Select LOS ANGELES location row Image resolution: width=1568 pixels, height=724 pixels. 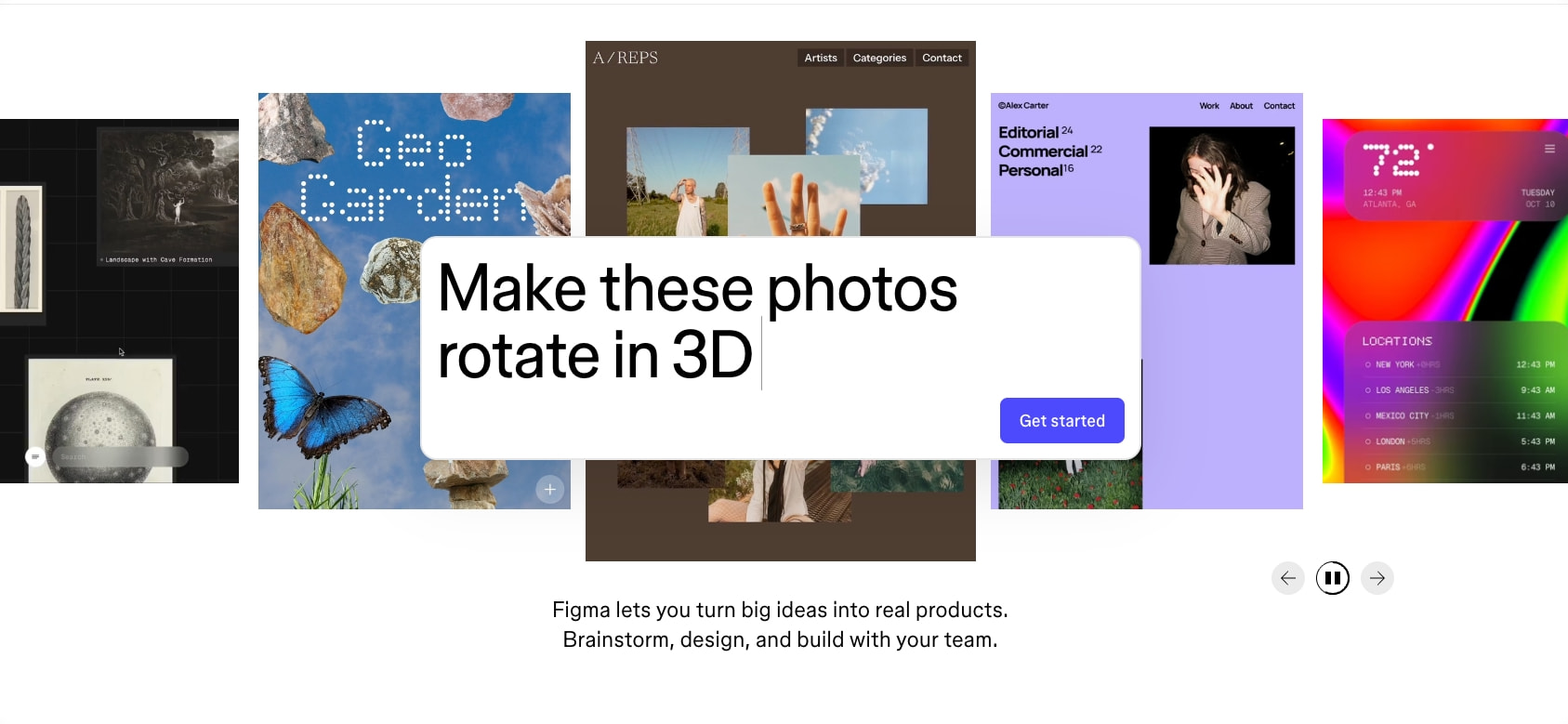tap(1459, 390)
